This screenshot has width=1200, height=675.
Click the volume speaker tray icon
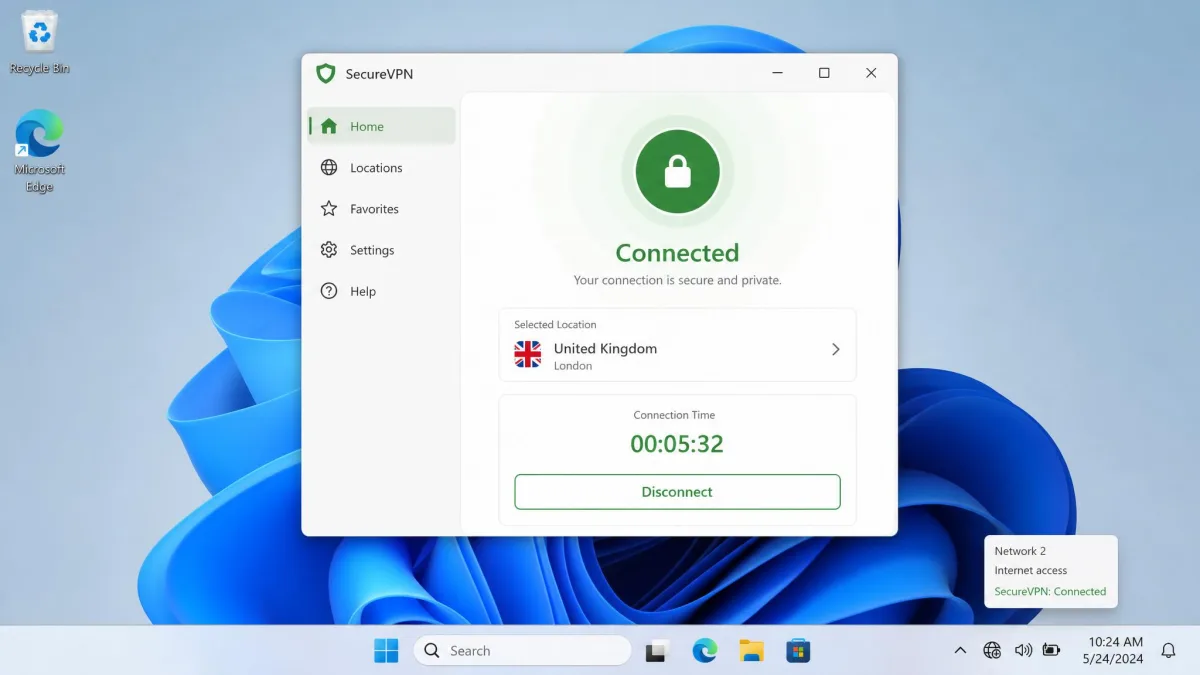pyautogui.click(x=1022, y=651)
